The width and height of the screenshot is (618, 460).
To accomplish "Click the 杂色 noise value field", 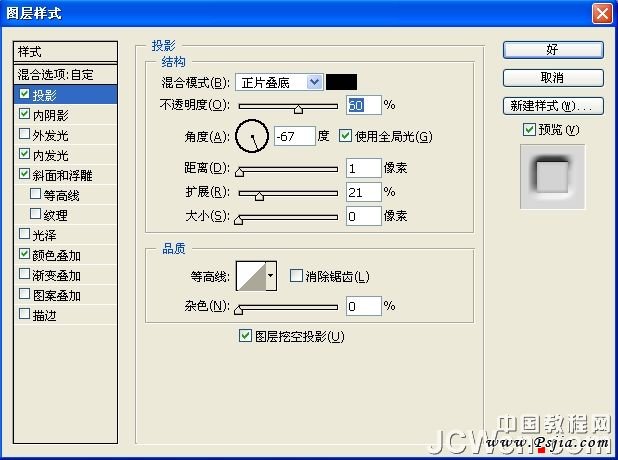I will (364, 306).
